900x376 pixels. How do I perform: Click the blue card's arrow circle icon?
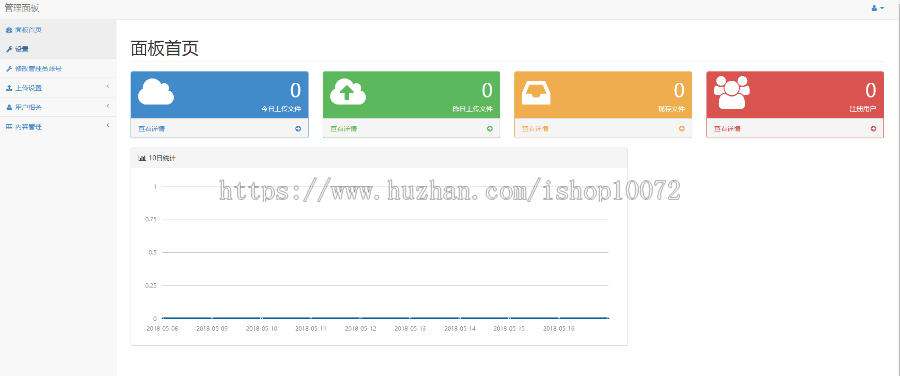pos(298,129)
